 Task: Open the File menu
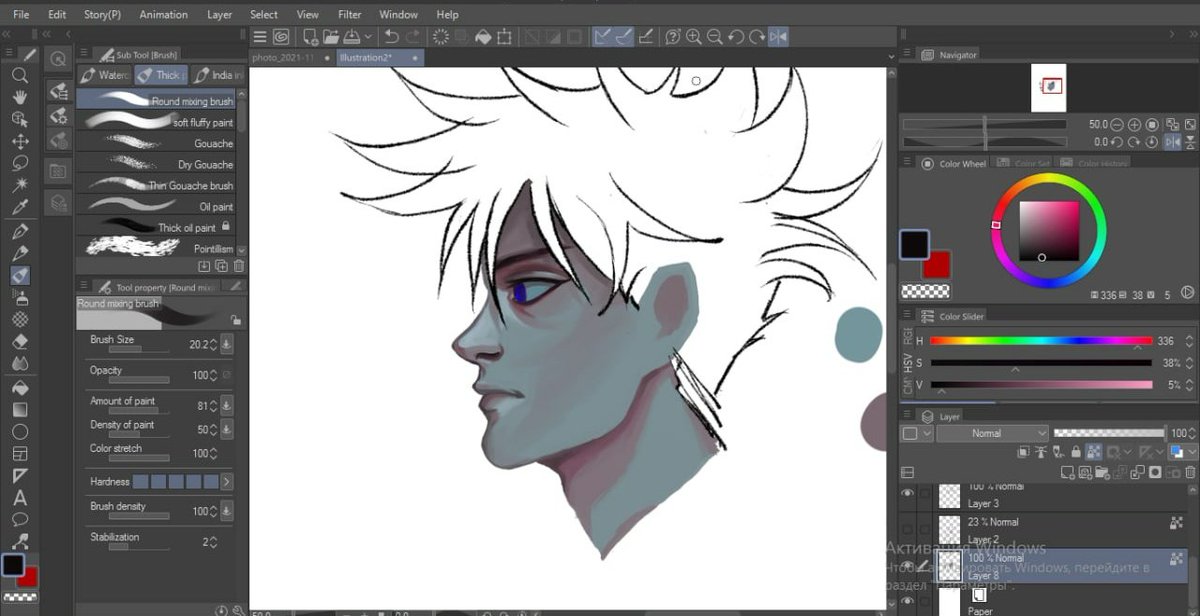coord(21,15)
